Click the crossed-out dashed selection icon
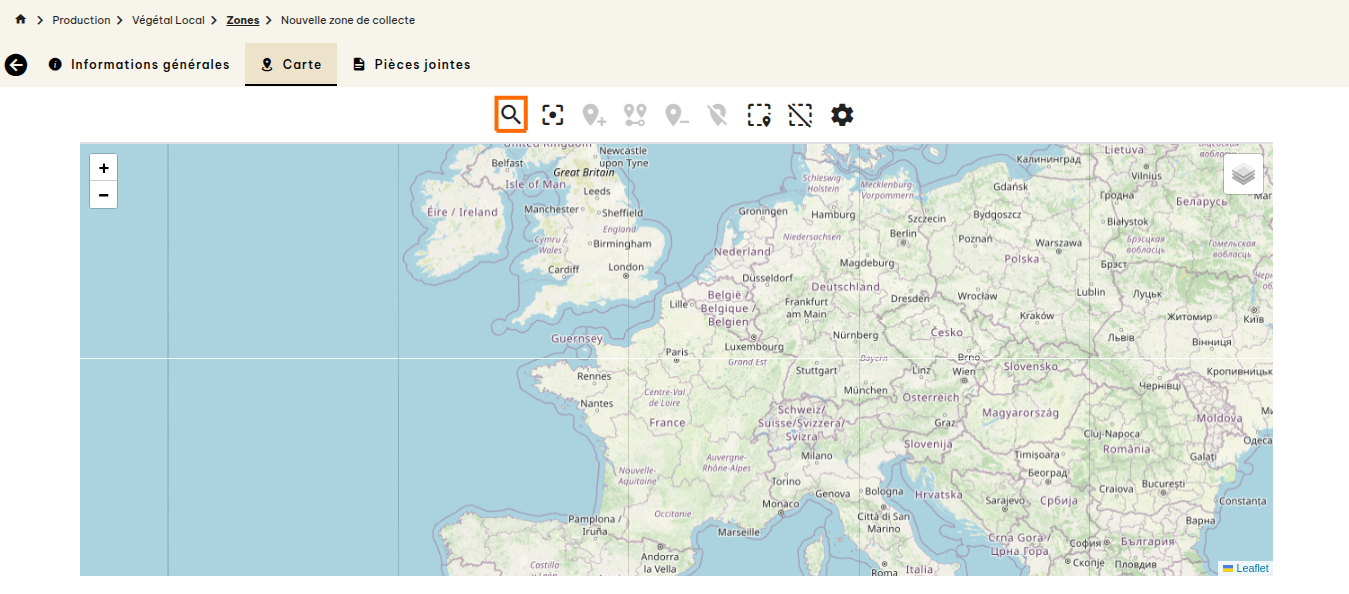The image size is (1349, 594). point(800,116)
